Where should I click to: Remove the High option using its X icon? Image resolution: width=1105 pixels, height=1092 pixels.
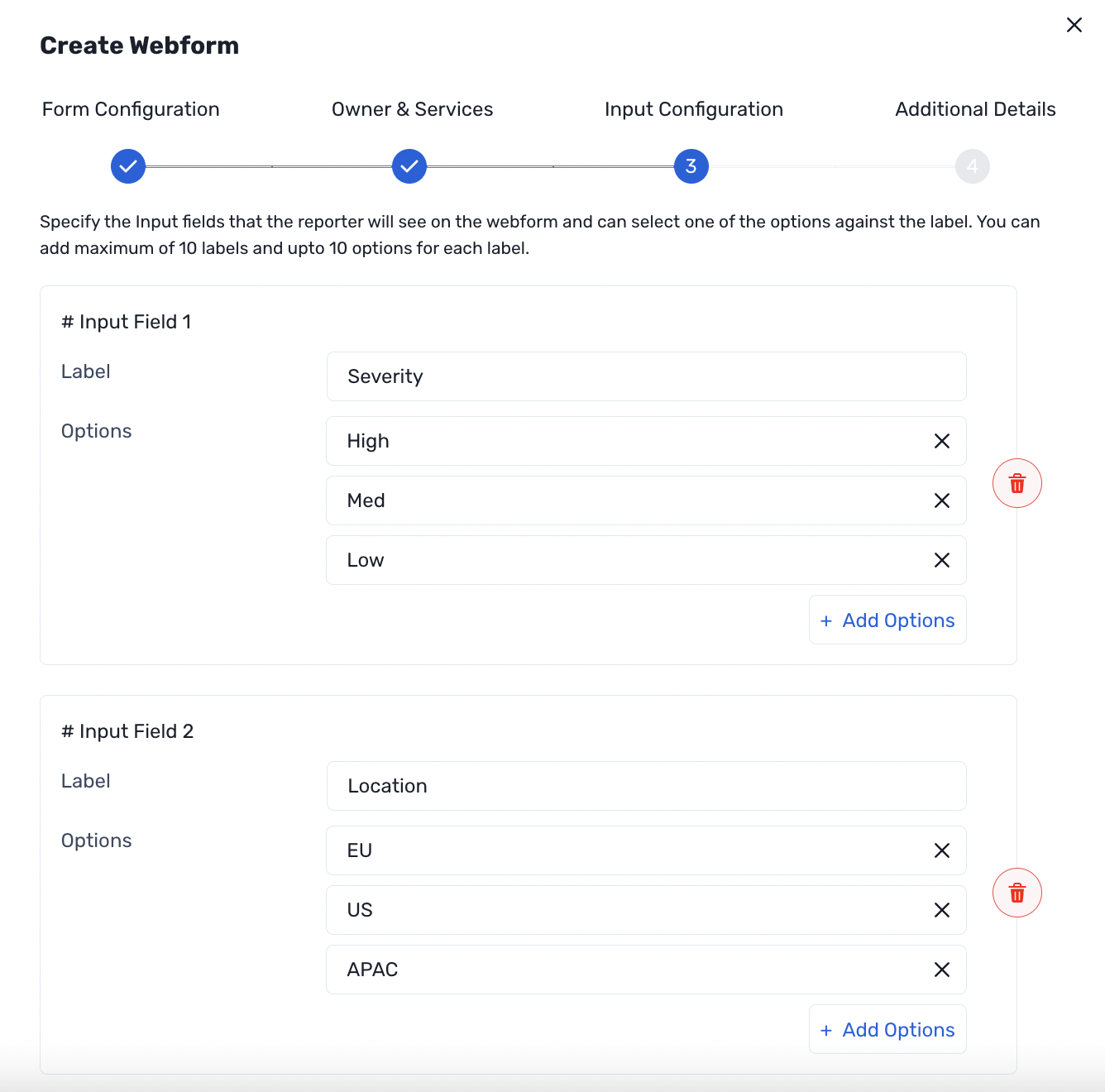941,441
